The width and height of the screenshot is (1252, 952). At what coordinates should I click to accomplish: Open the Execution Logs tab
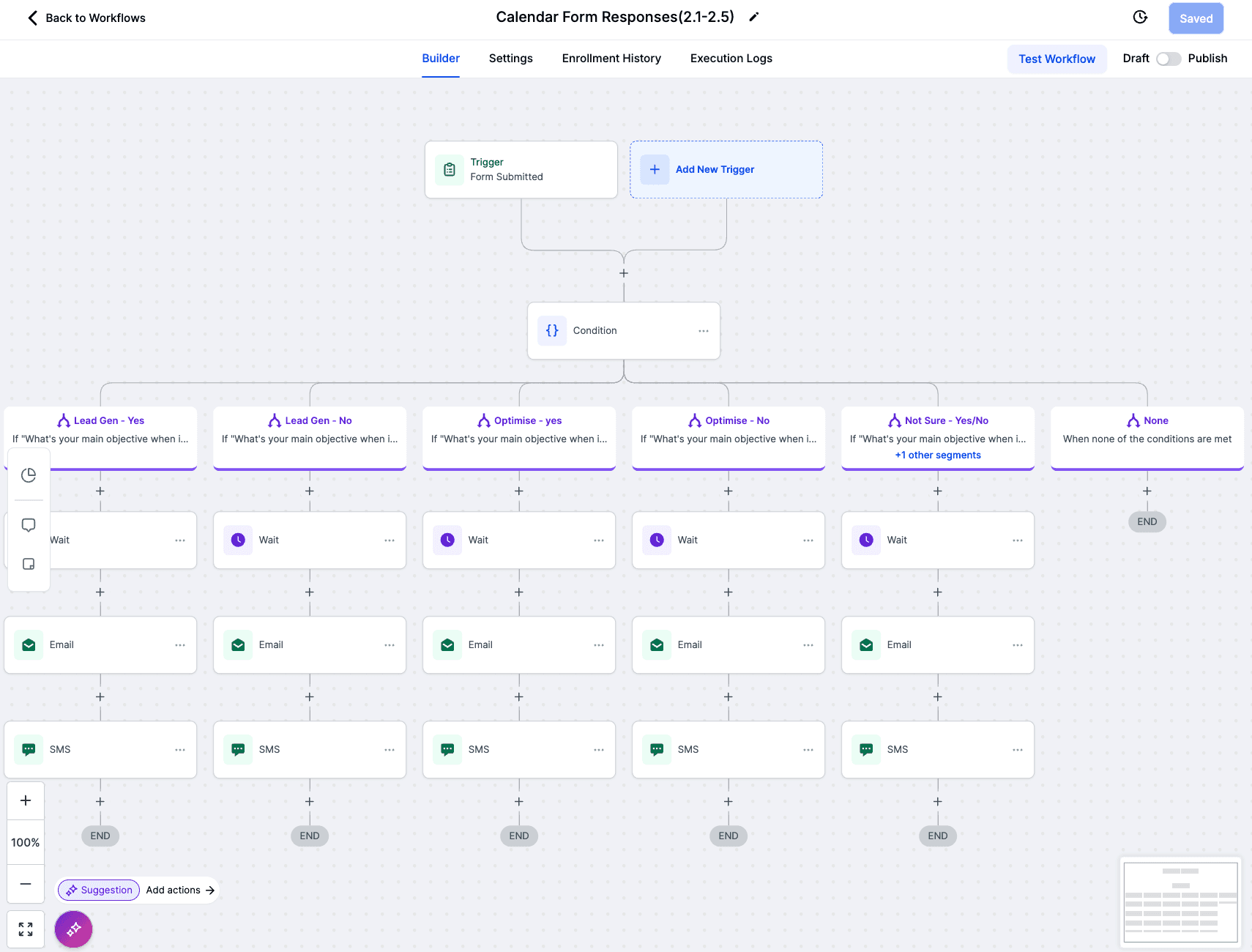pyautogui.click(x=731, y=59)
